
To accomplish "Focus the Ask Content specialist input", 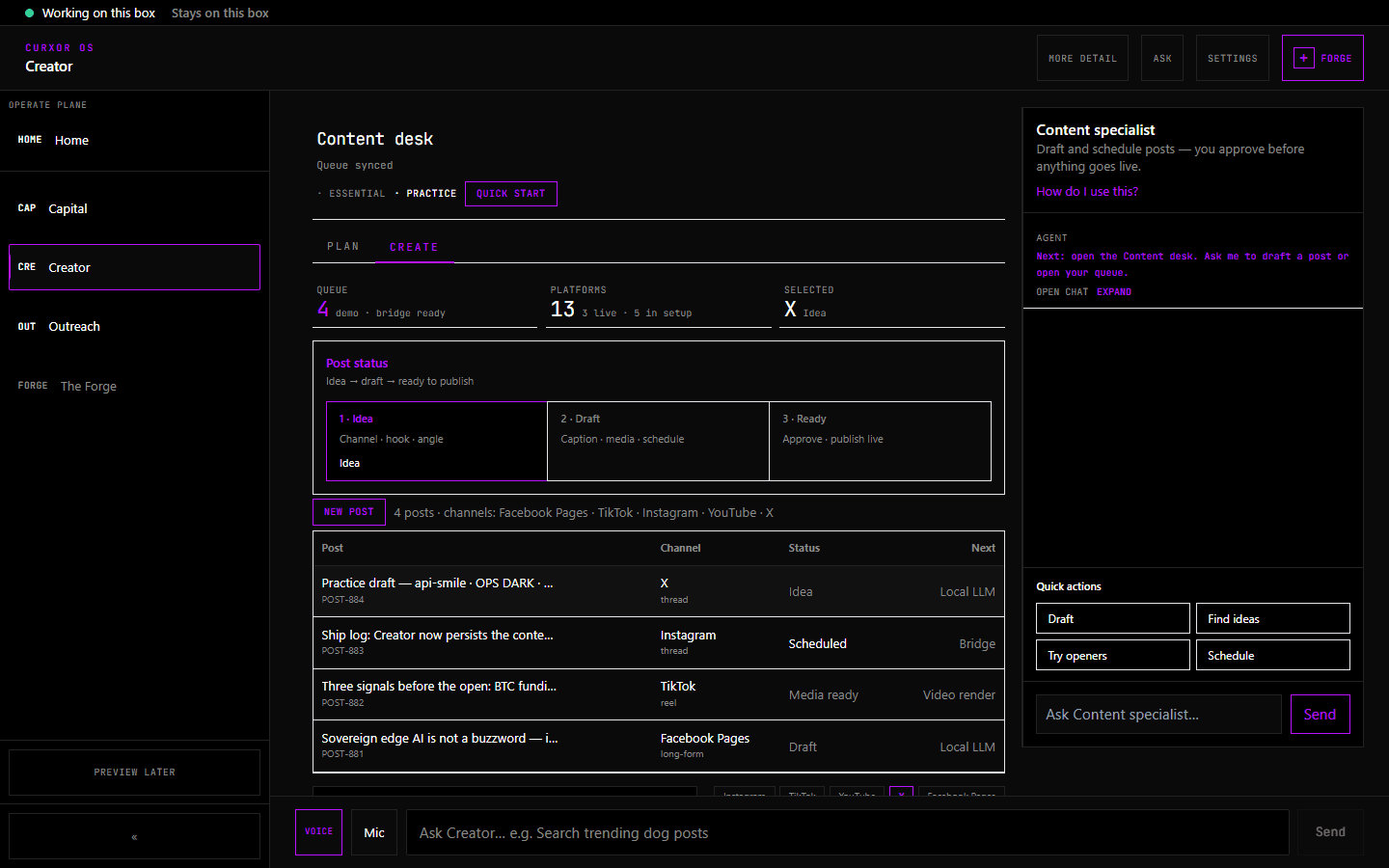I will (x=1158, y=715).
